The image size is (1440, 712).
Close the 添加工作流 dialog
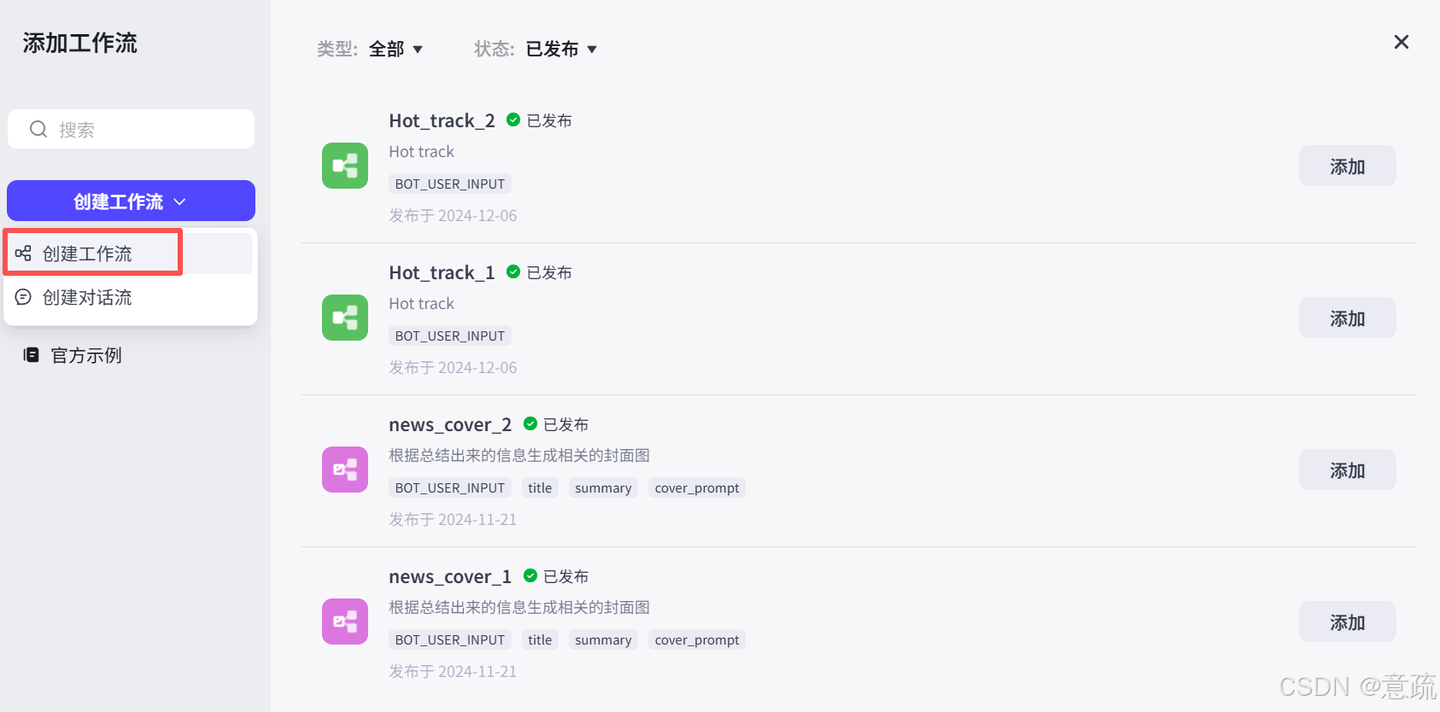pos(1401,42)
